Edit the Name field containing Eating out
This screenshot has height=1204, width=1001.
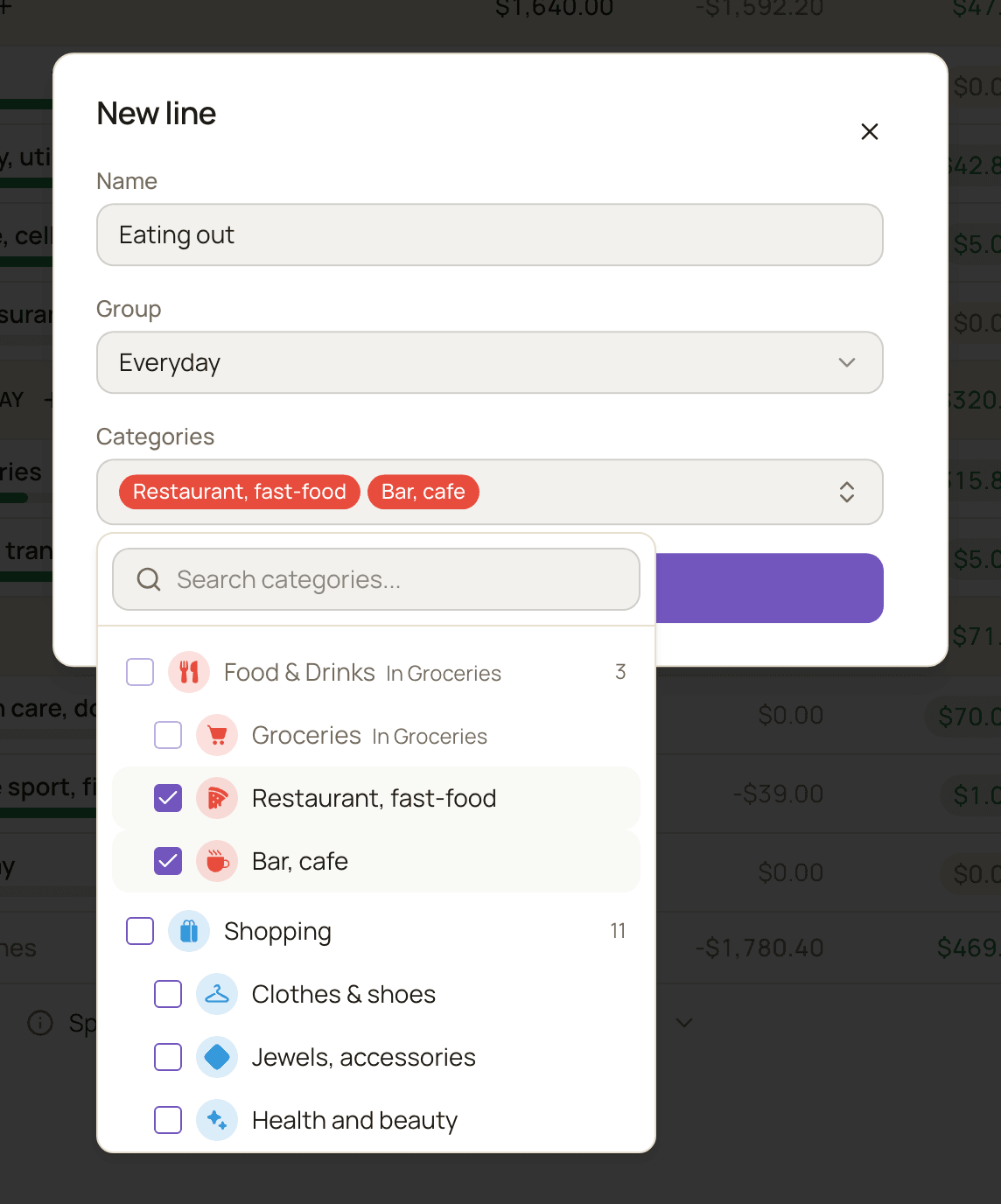[489, 234]
